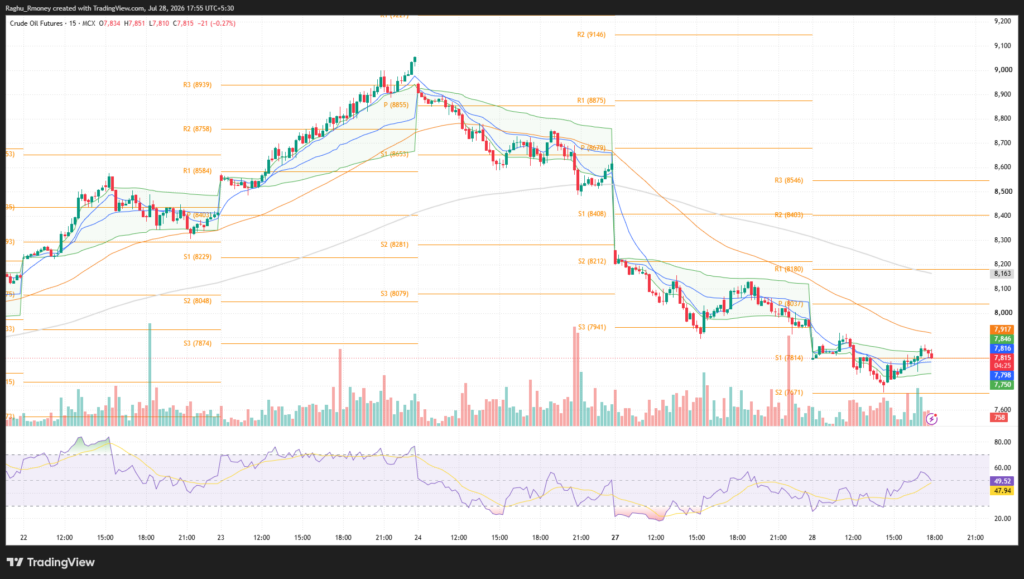1024x579 pixels.
Task: Click the 9,200 price axis label
Action: (x=1002, y=22)
